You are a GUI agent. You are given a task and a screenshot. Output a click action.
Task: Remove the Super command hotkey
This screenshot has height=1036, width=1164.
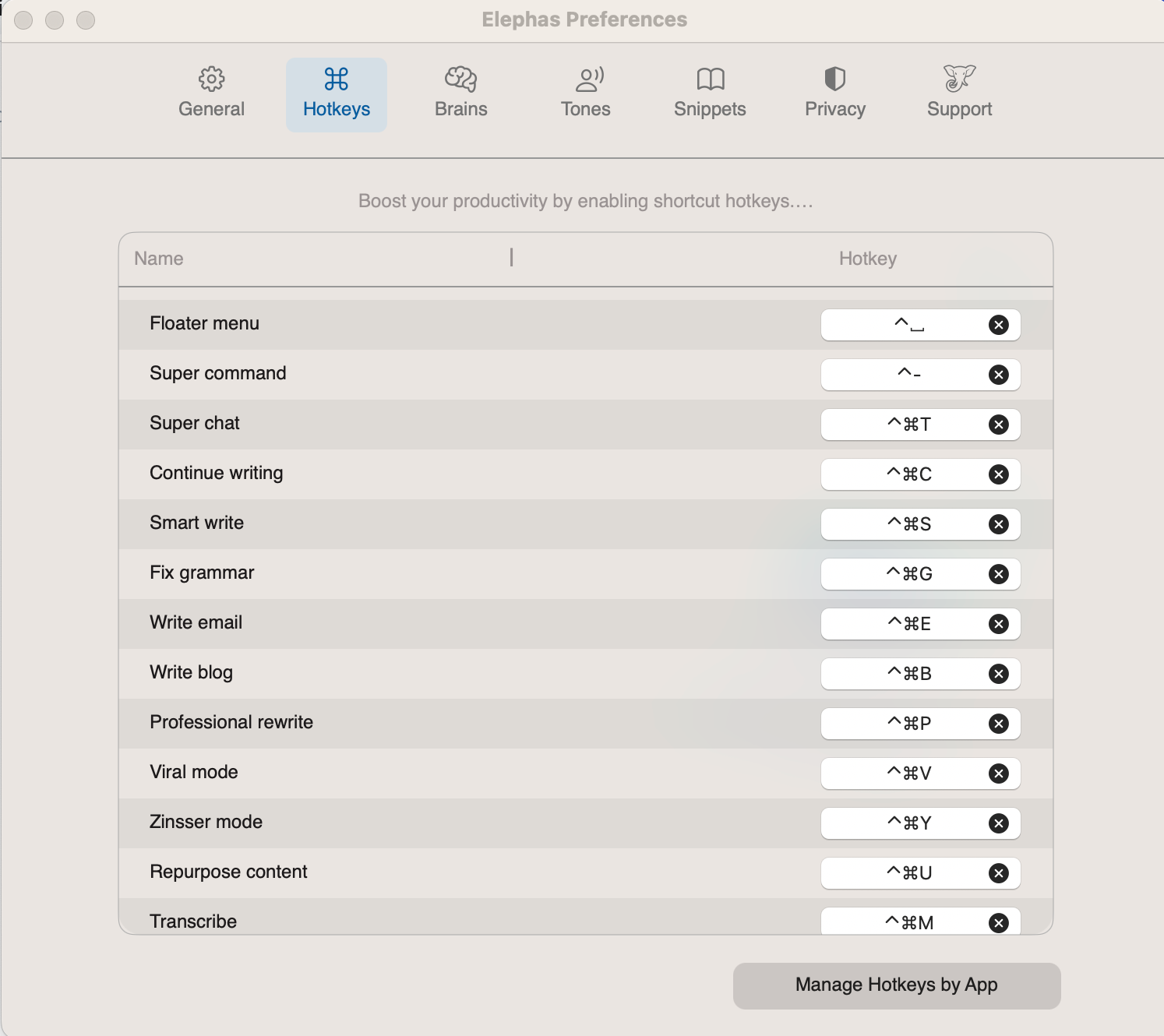click(999, 375)
